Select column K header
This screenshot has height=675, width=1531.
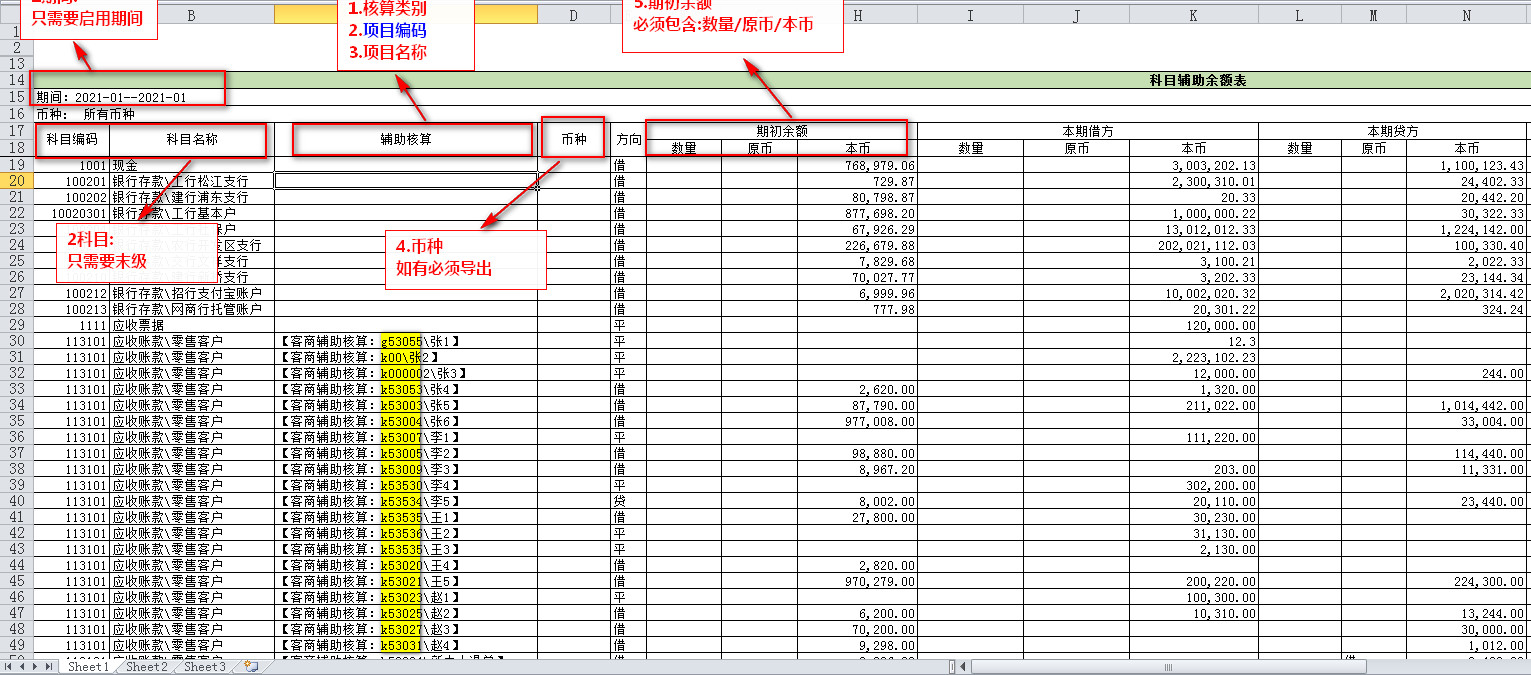coord(1193,16)
